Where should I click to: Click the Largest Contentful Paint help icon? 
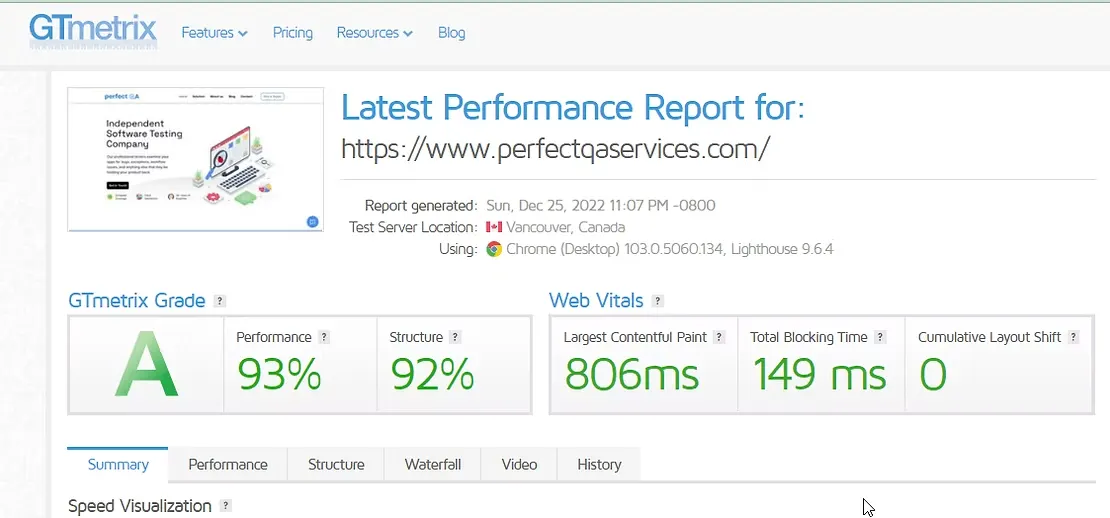(x=719, y=338)
